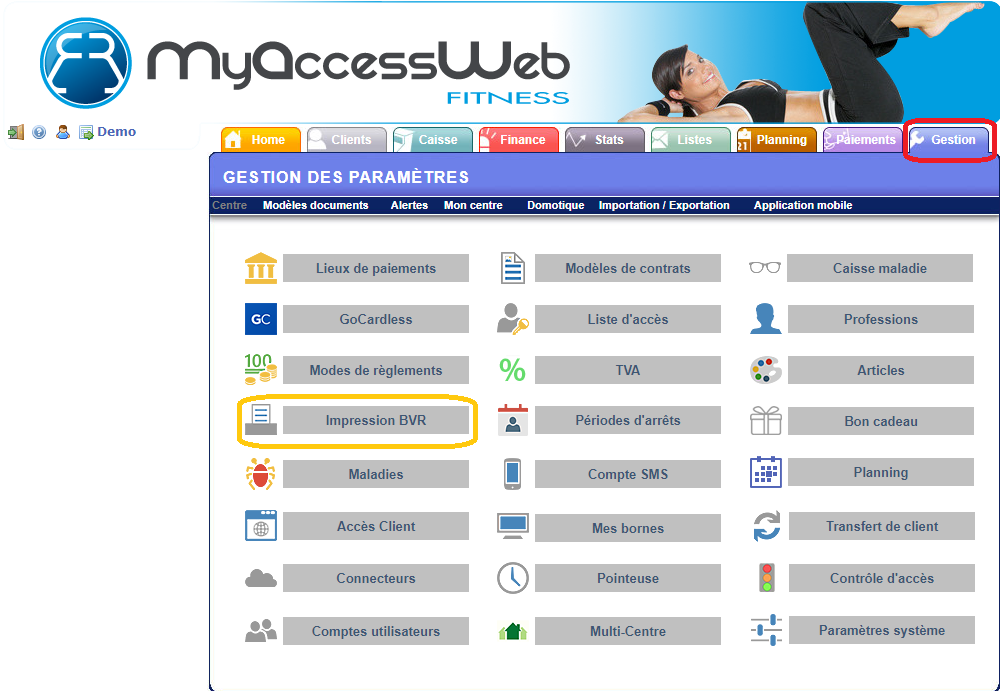Open the Modèles documents submenu
Image resolution: width=1000 pixels, height=691 pixels.
[316, 205]
